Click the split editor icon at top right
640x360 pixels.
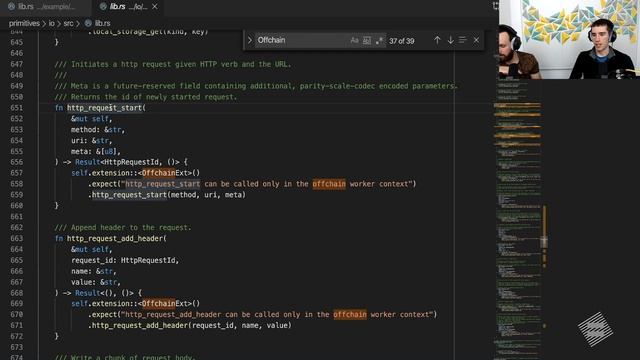496,6
